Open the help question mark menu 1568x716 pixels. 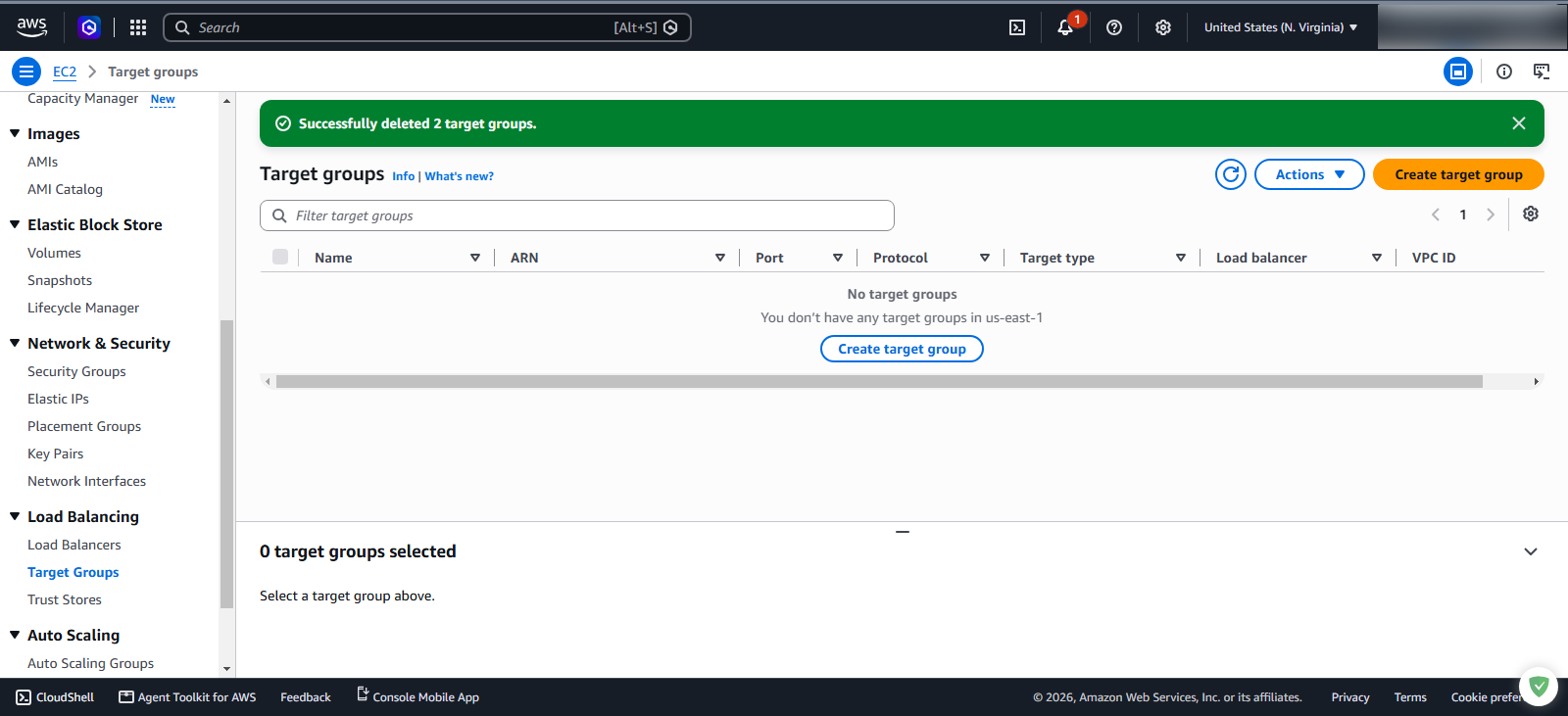[1114, 27]
